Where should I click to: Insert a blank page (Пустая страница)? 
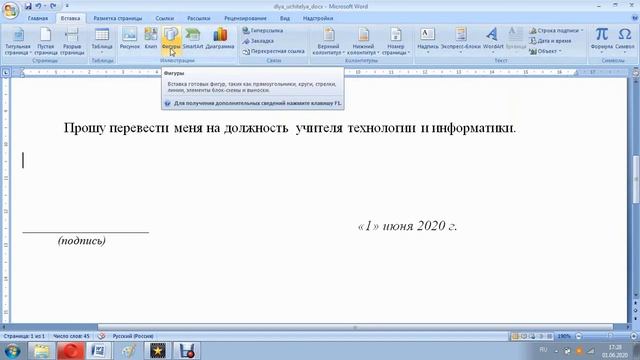tap(45, 41)
